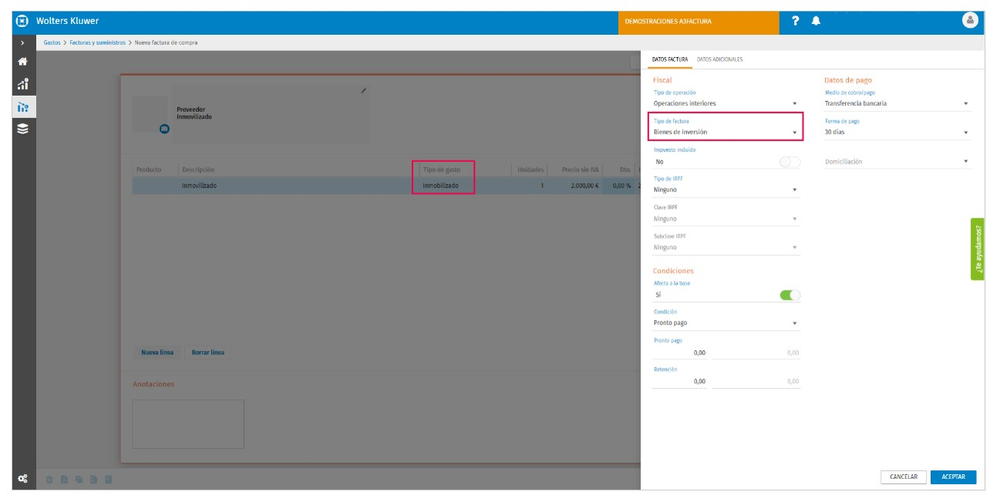Switch to the DATOS ADICIONALES tab

pos(719,59)
